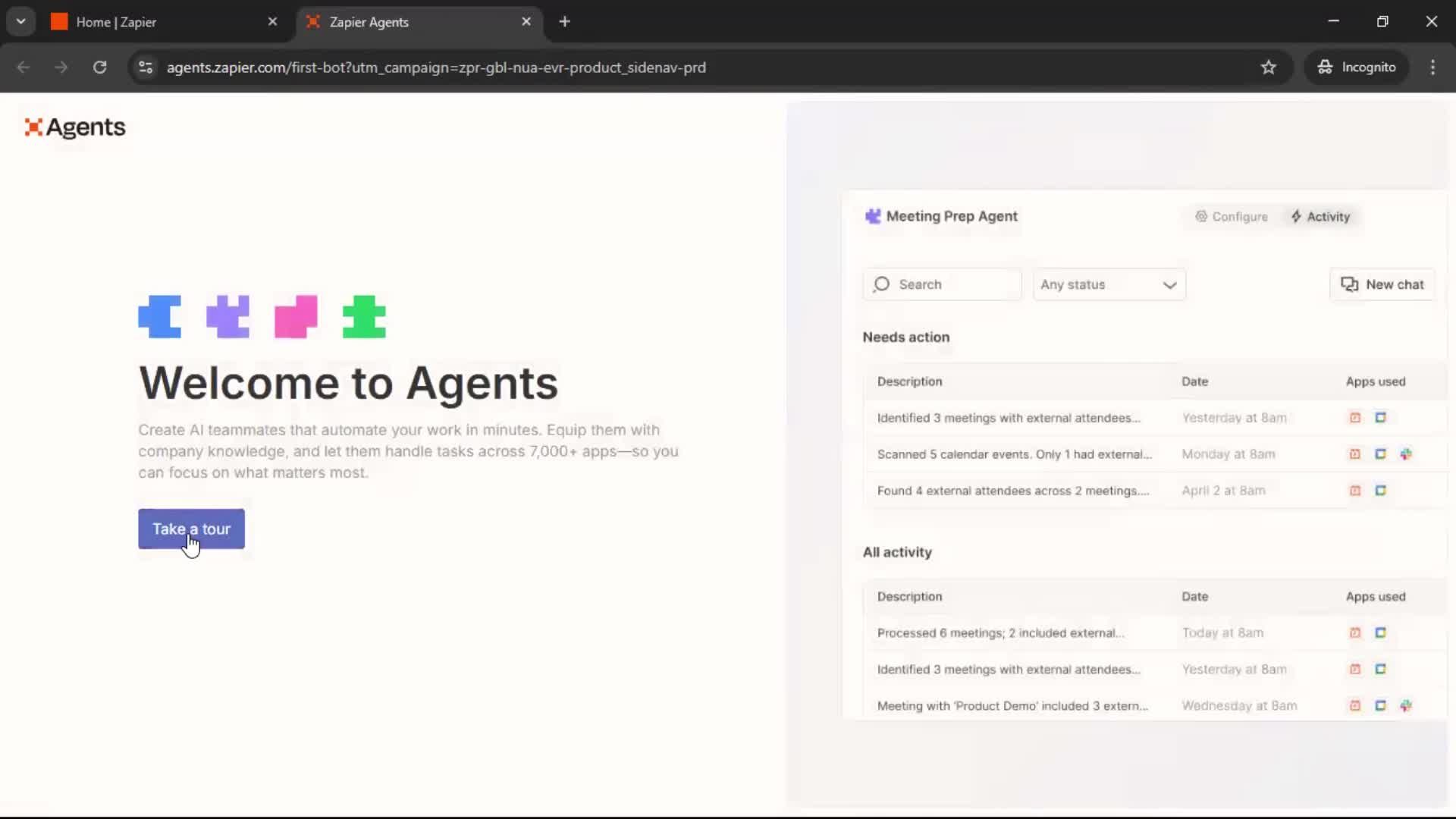This screenshot has height=819, width=1456.
Task: Click the 'Monday at 8am' date cell
Action: [x=1228, y=454]
